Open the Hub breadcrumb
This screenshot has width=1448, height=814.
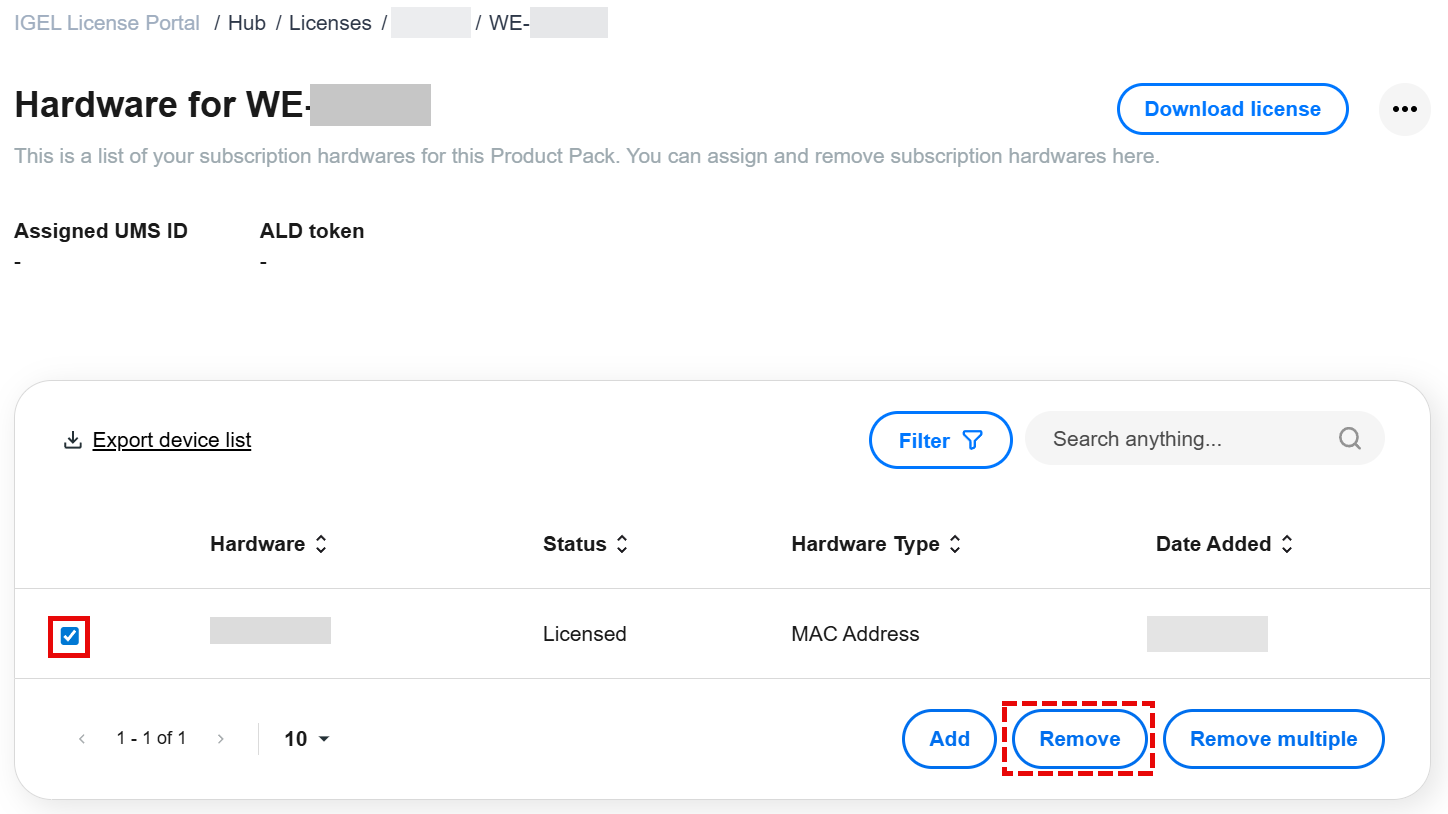pyautogui.click(x=246, y=23)
